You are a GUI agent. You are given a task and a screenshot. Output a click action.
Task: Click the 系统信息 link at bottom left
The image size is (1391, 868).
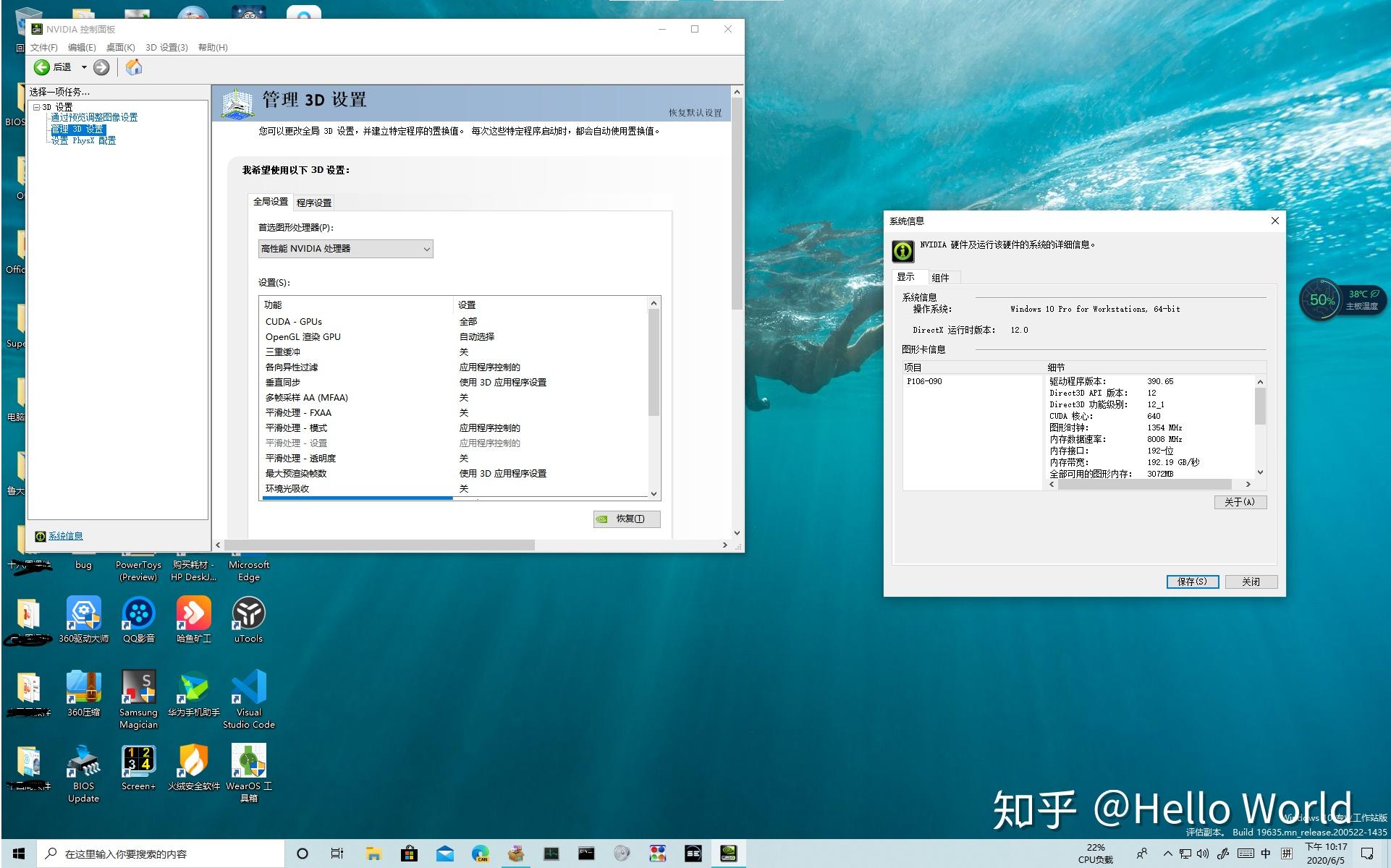pyautogui.click(x=65, y=535)
